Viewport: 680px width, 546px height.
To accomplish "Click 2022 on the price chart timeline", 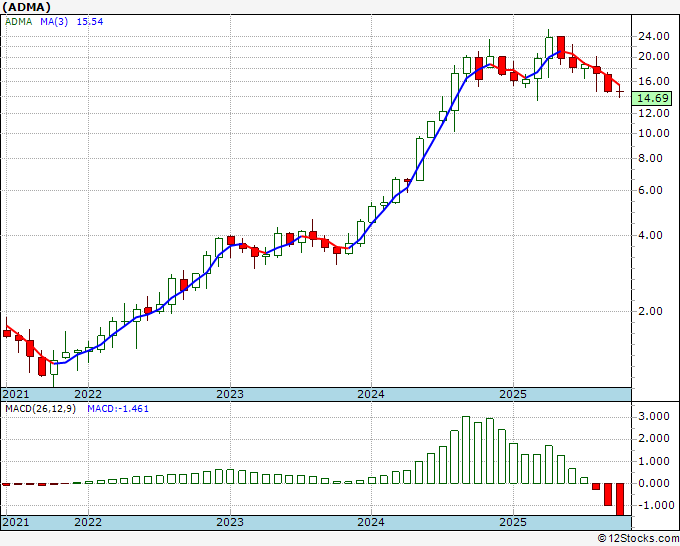I will coord(88,394).
